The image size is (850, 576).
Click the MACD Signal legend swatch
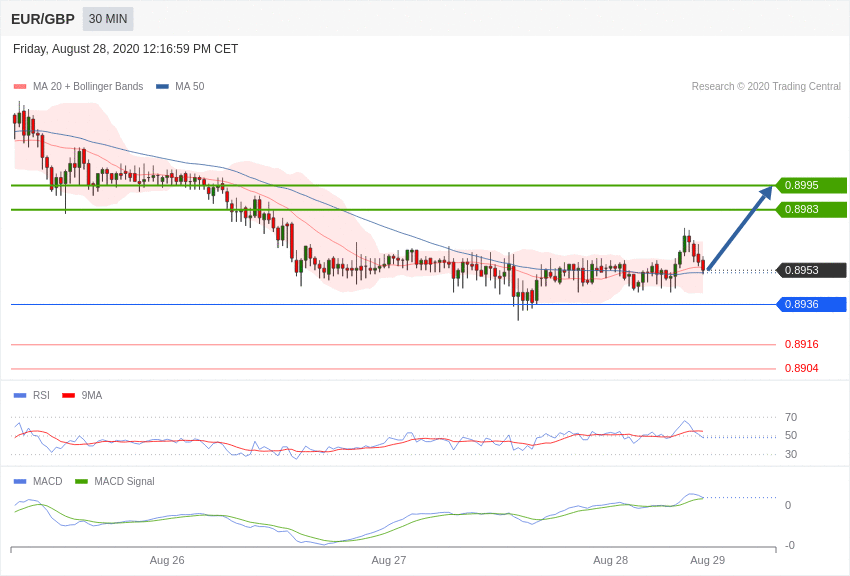81,481
